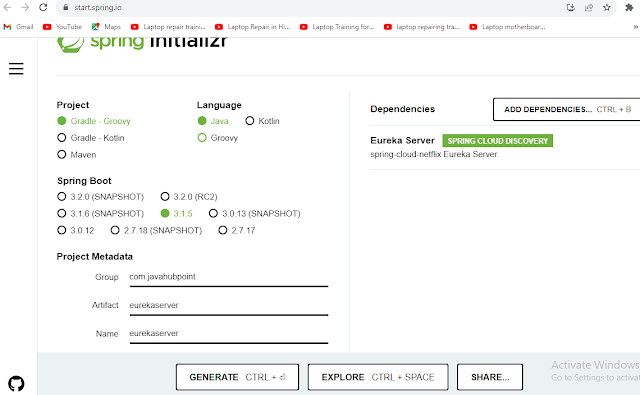Choose Groovy as the language
Viewport: 640px width, 395px height.
[218, 138]
